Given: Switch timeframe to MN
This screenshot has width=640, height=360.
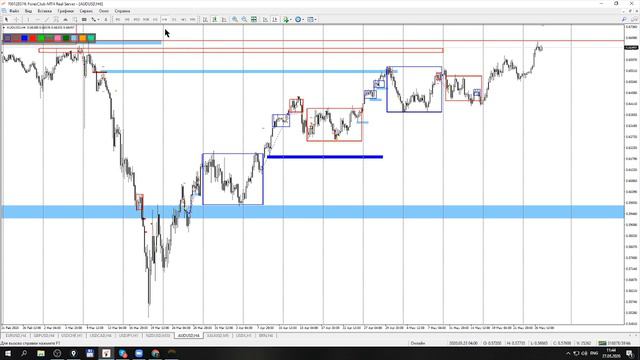Looking at the screenshot, I should pos(192,19).
